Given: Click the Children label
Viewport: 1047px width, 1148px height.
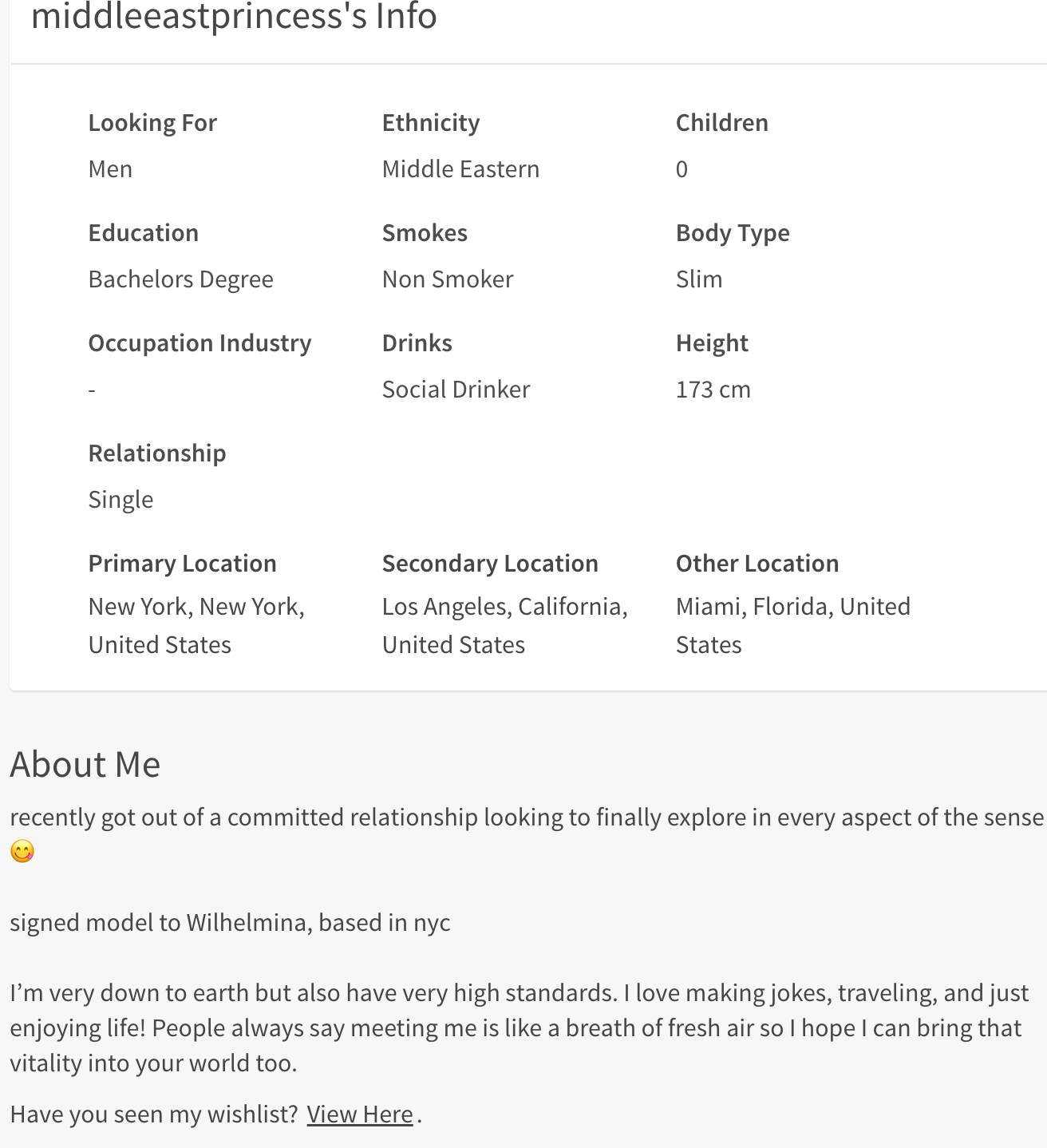Looking at the screenshot, I should [x=722, y=123].
